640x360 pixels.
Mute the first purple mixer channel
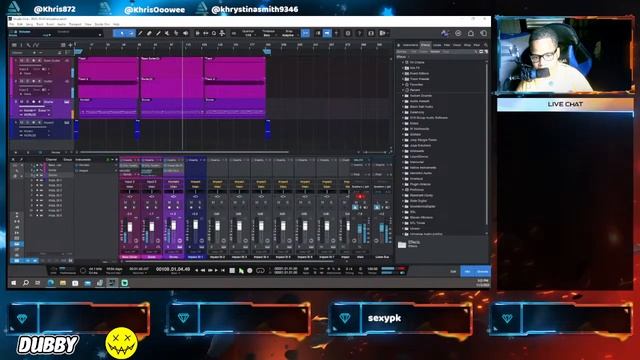[125, 202]
